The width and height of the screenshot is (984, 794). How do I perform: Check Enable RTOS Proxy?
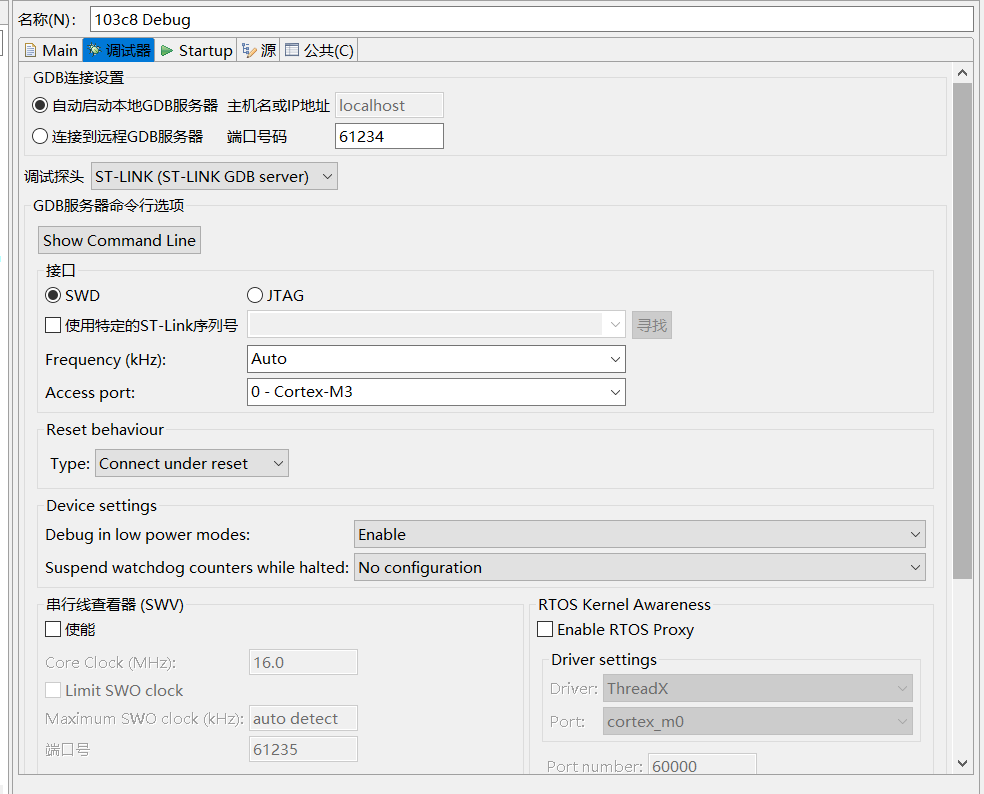(545, 629)
